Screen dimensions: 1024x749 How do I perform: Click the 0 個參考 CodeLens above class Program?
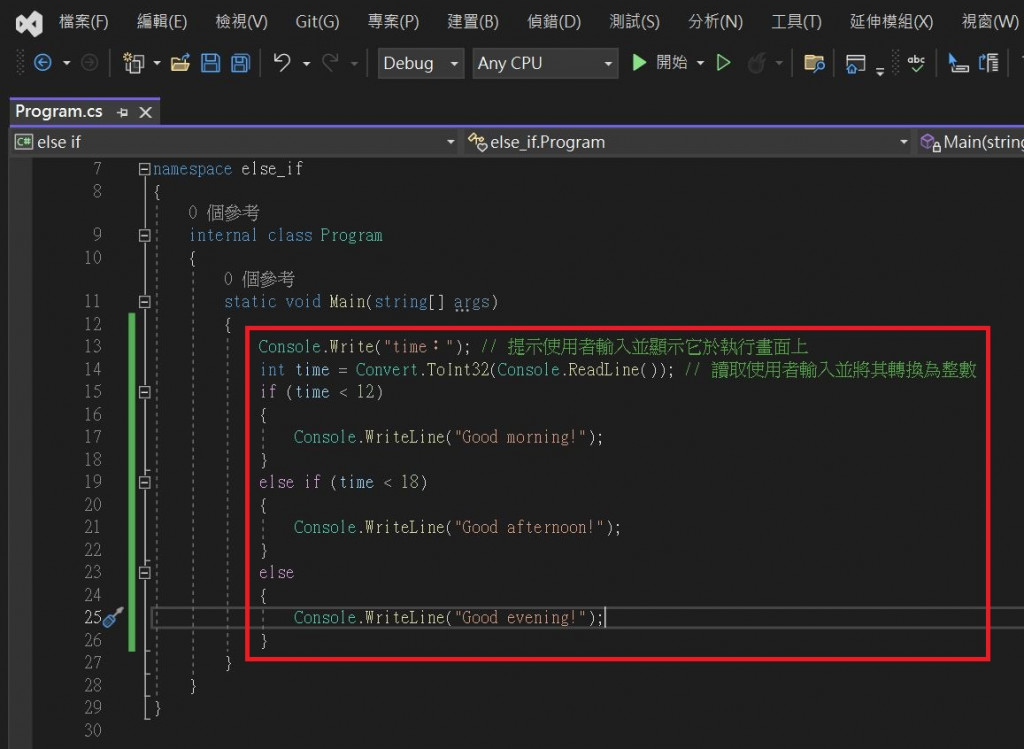pos(223,213)
